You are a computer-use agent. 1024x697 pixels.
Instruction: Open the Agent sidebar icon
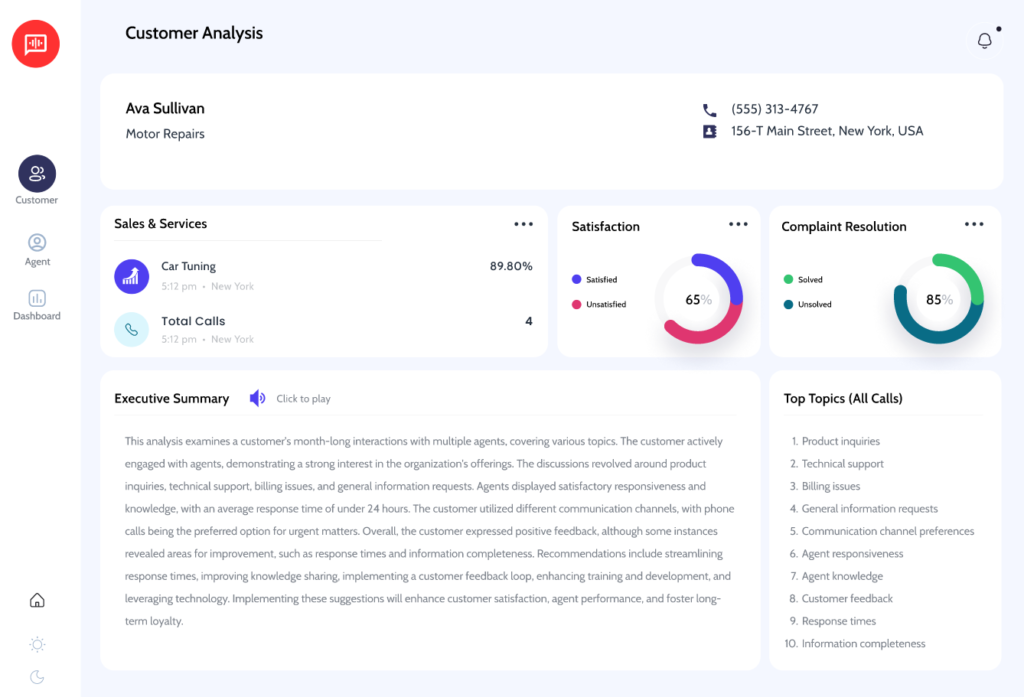37,243
